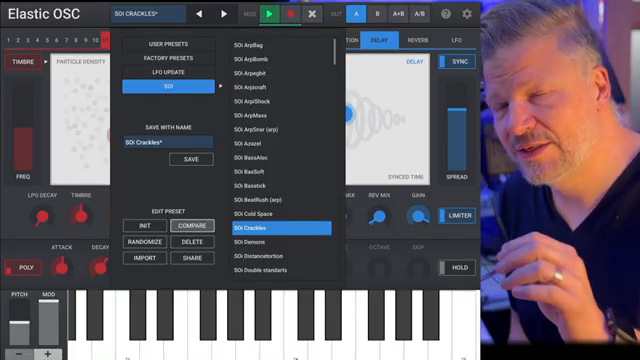Click the LPG DECAY knob

42,216
